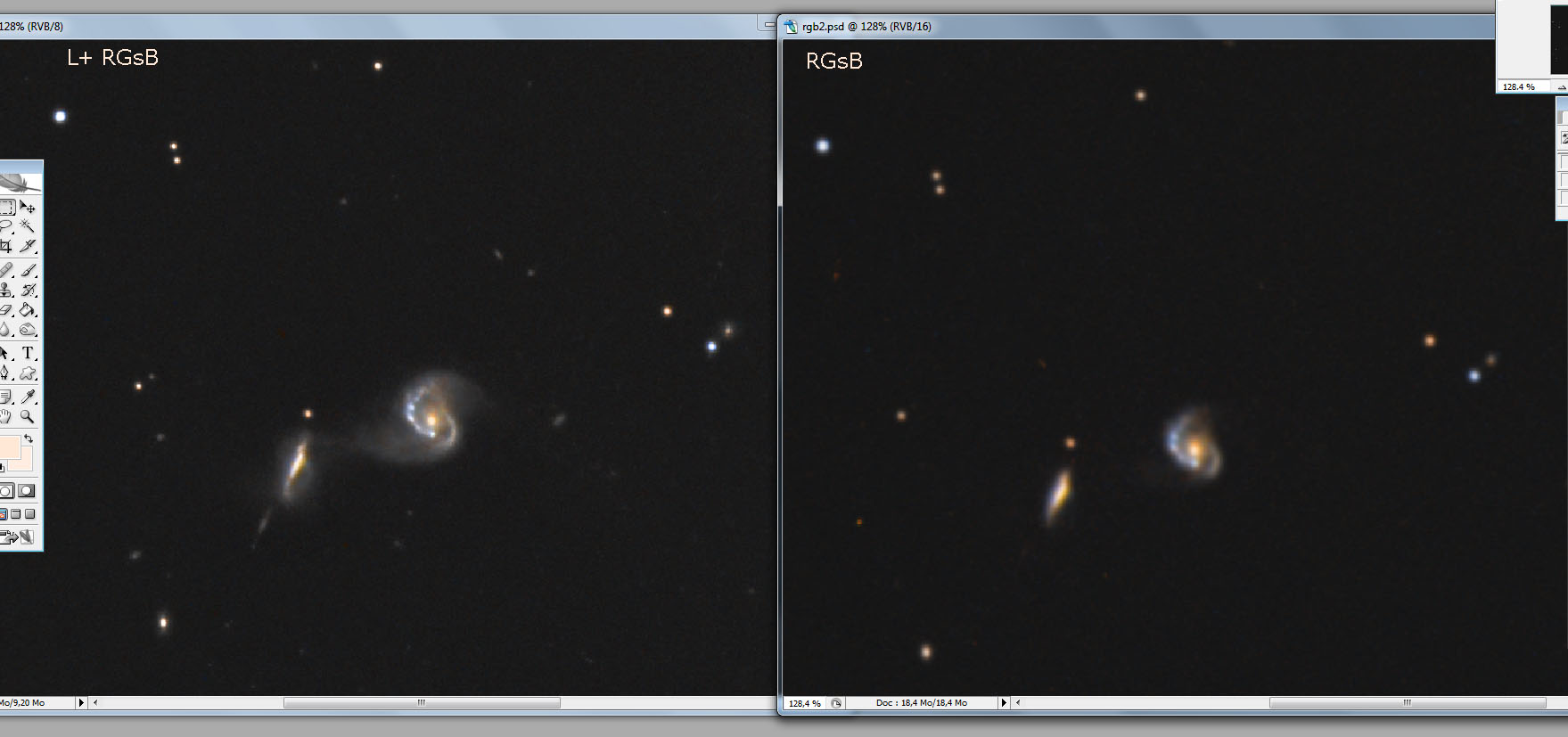1568x737 pixels.
Task: Select the Notes tool
Action: (6, 397)
